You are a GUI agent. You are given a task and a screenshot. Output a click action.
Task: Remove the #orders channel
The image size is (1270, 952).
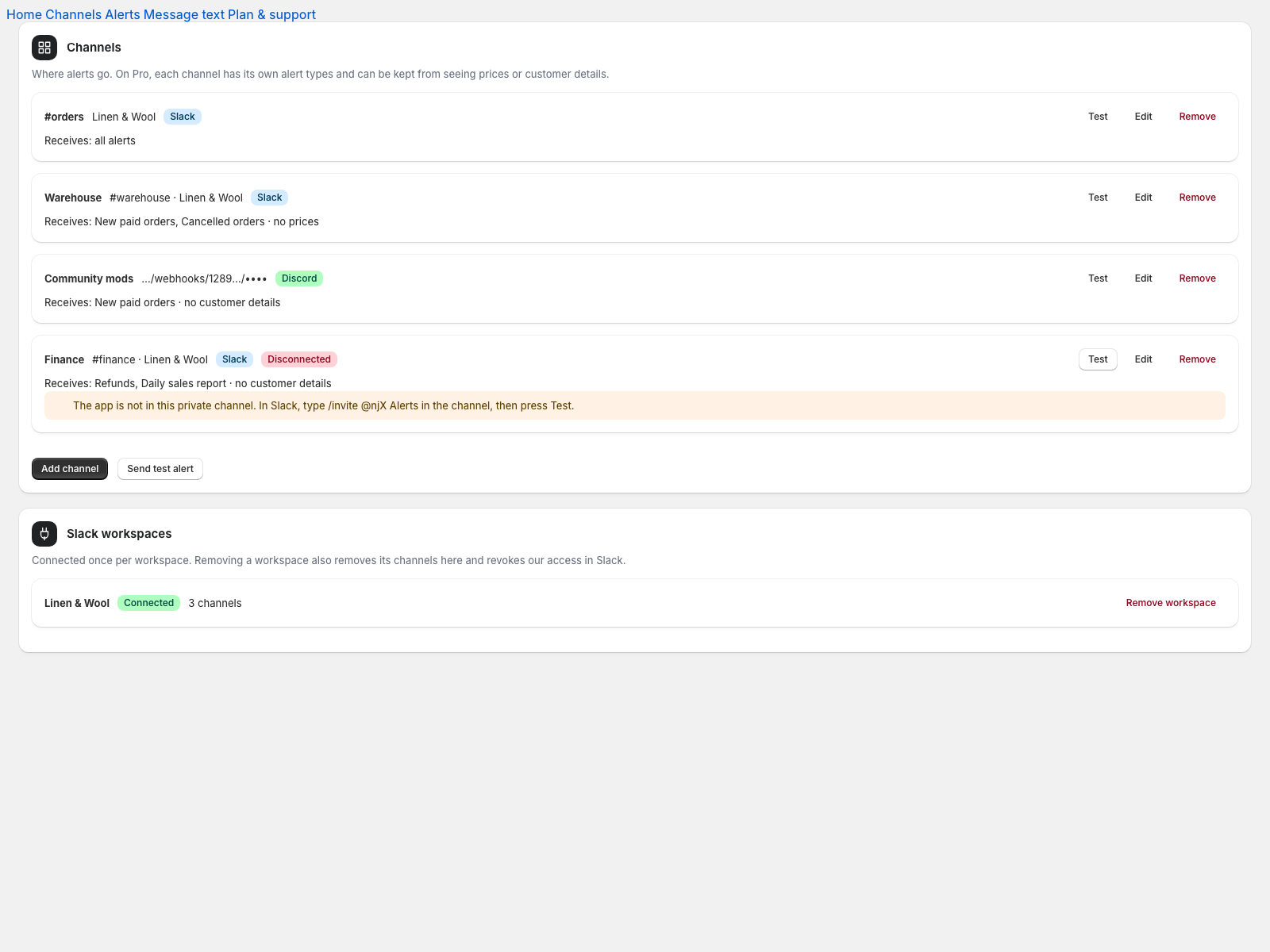coord(1197,117)
